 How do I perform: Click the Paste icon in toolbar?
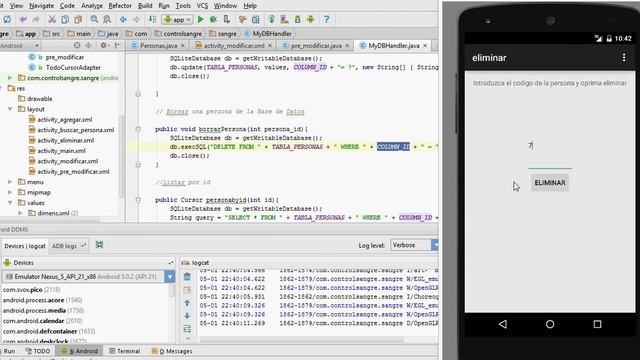[78, 19]
